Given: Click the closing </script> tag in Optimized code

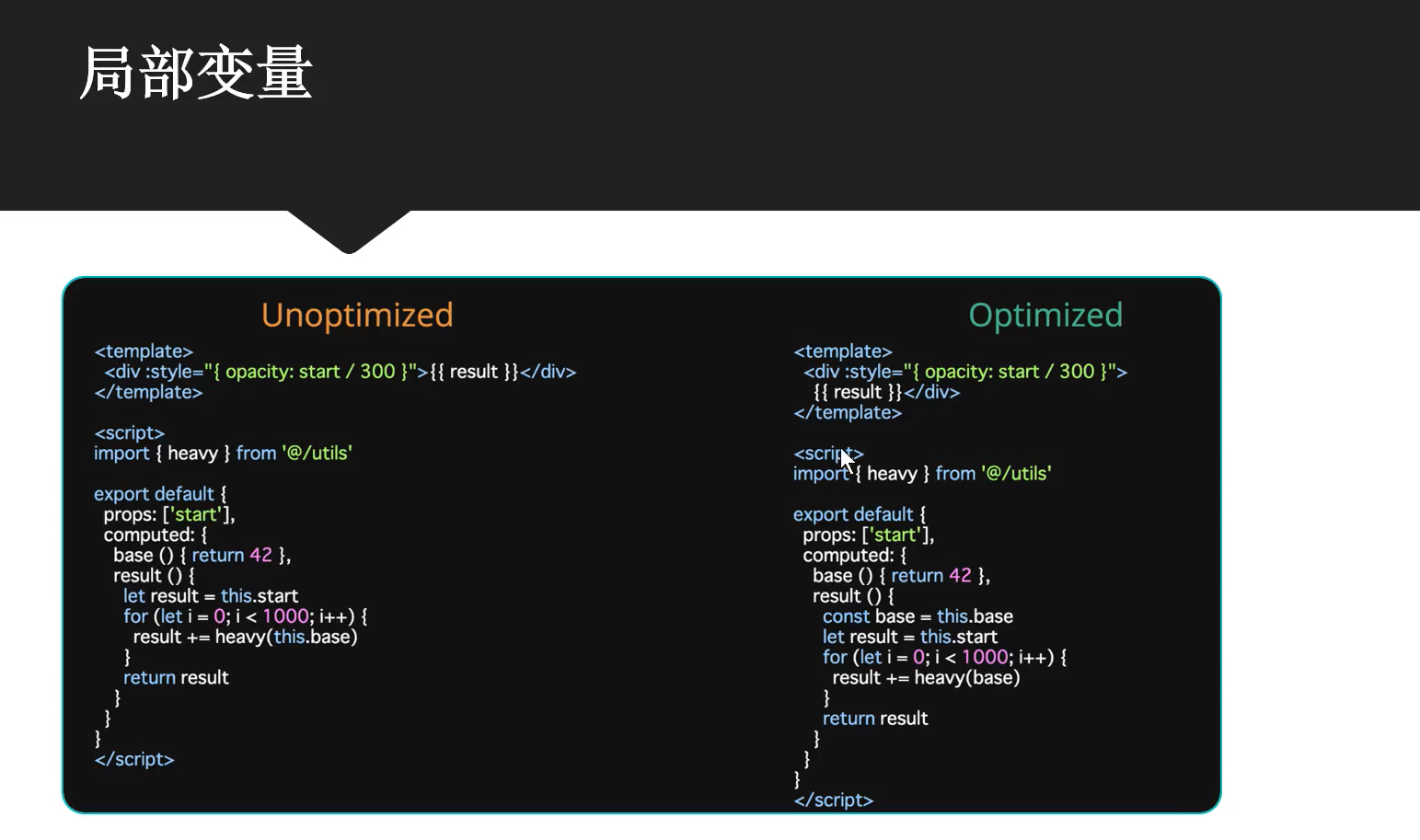Looking at the screenshot, I should (x=833, y=800).
